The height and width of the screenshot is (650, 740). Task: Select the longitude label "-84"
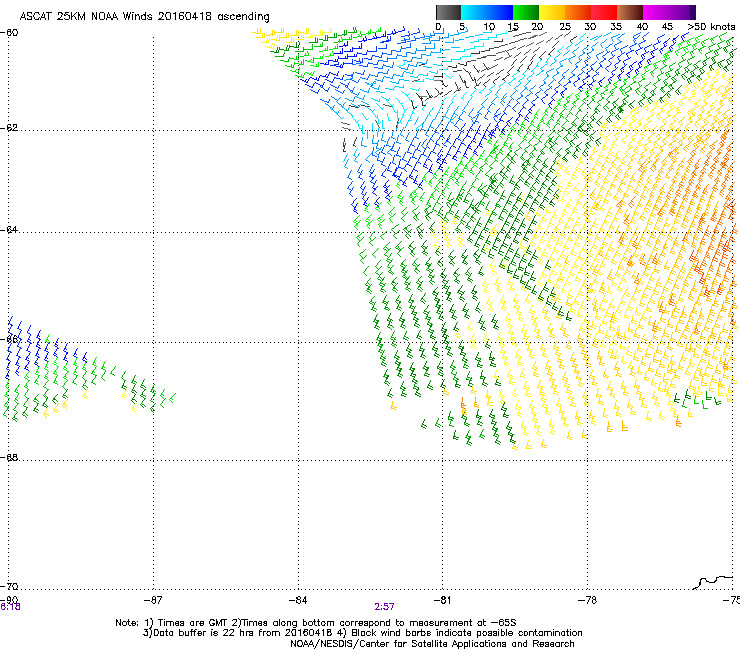298,600
